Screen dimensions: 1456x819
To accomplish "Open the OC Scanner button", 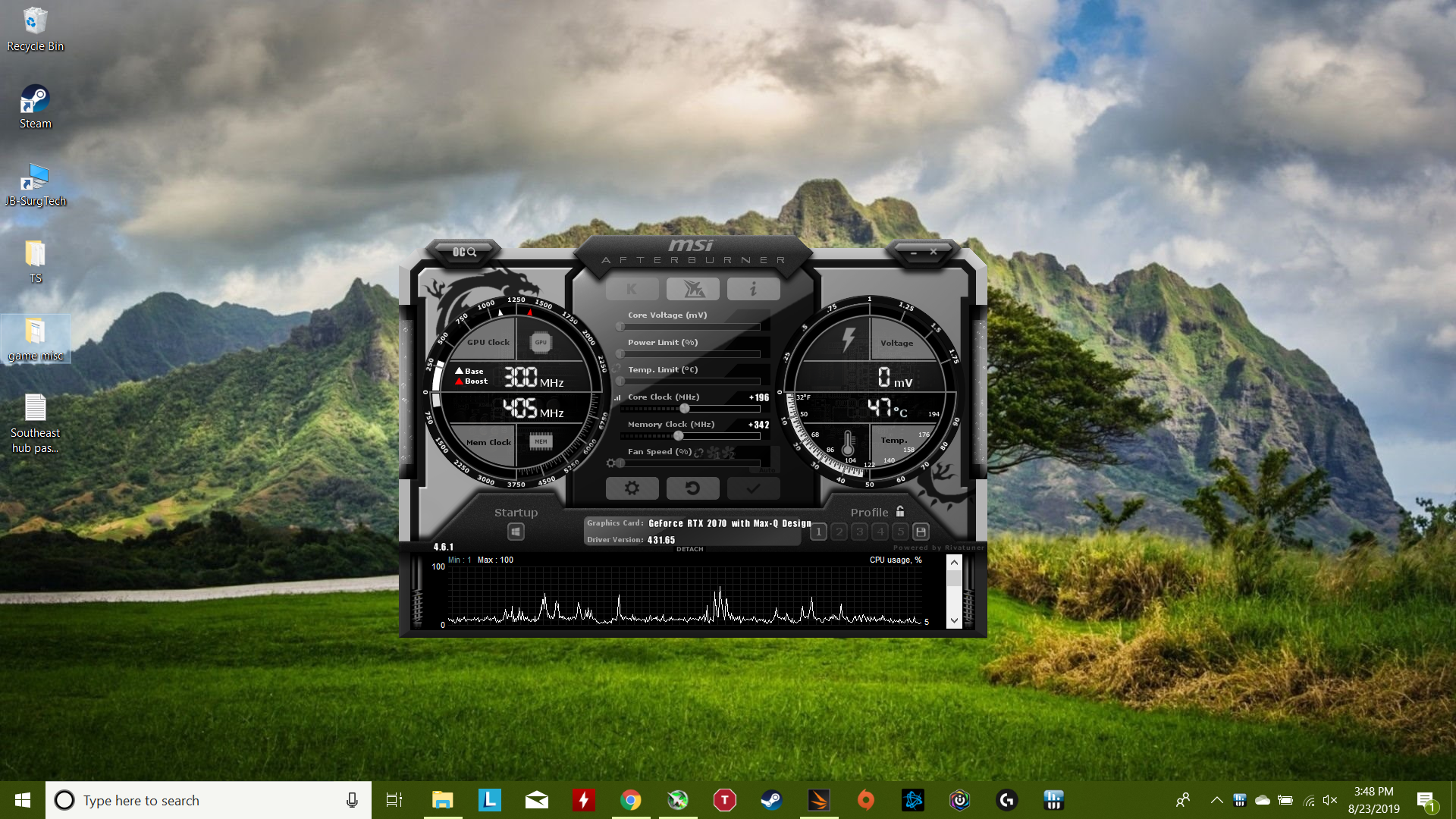I will click(464, 252).
